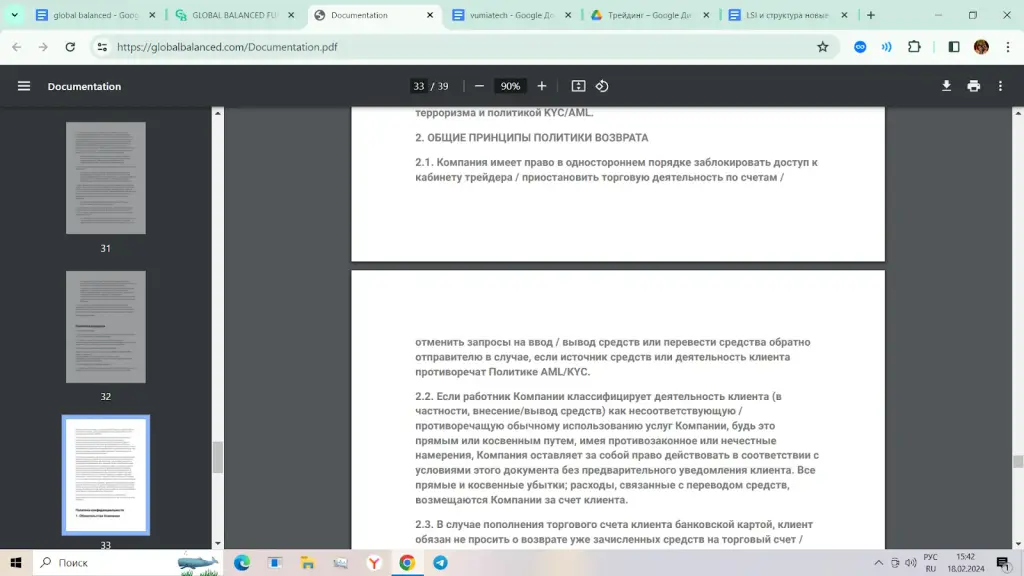This screenshot has height=576, width=1024.
Task: Open the browser side panel
Action: 954,47
